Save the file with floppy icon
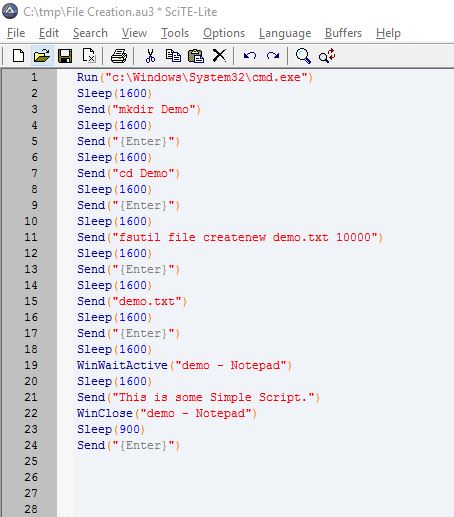Viewport: 454px width, 517px height. click(x=65, y=56)
